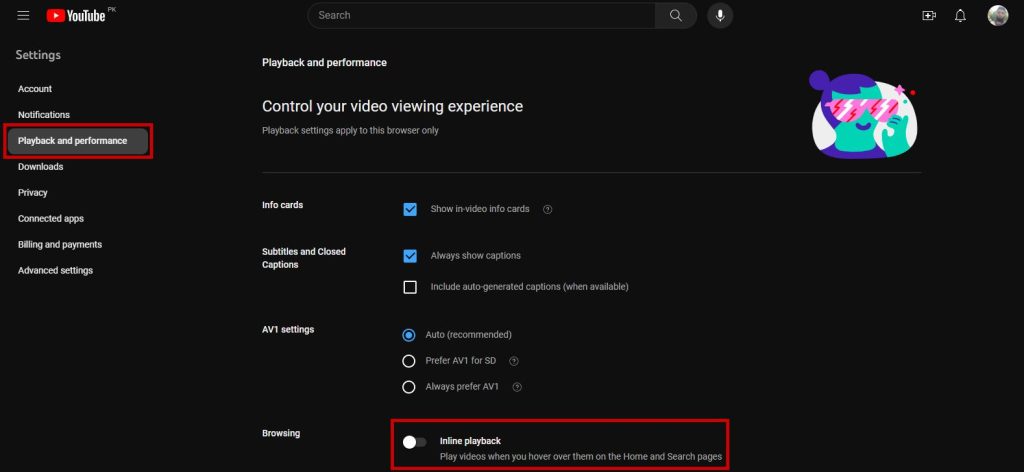This screenshot has height=472, width=1024.
Task: Uncheck Show in-video info cards
Action: coord(410,209)
